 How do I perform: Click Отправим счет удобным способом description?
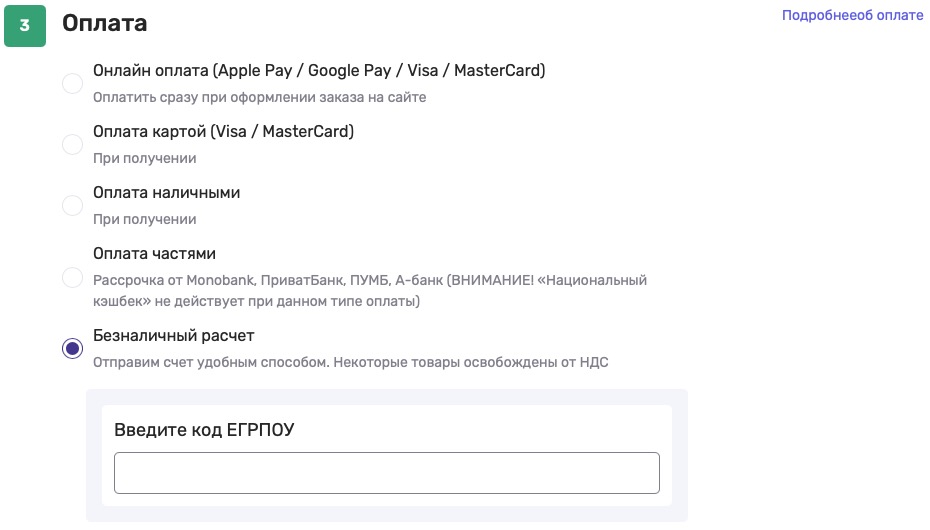click(x=350, y=362)
